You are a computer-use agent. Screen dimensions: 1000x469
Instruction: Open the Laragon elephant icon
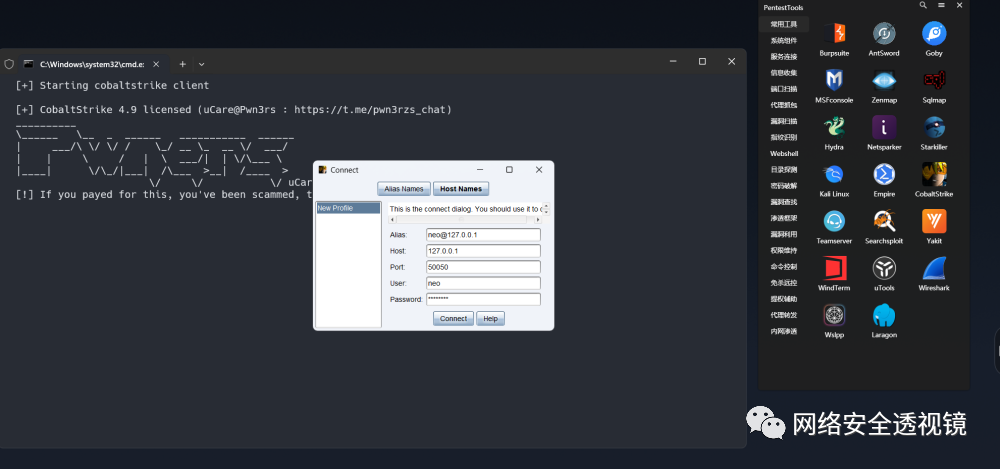[884, 315]
